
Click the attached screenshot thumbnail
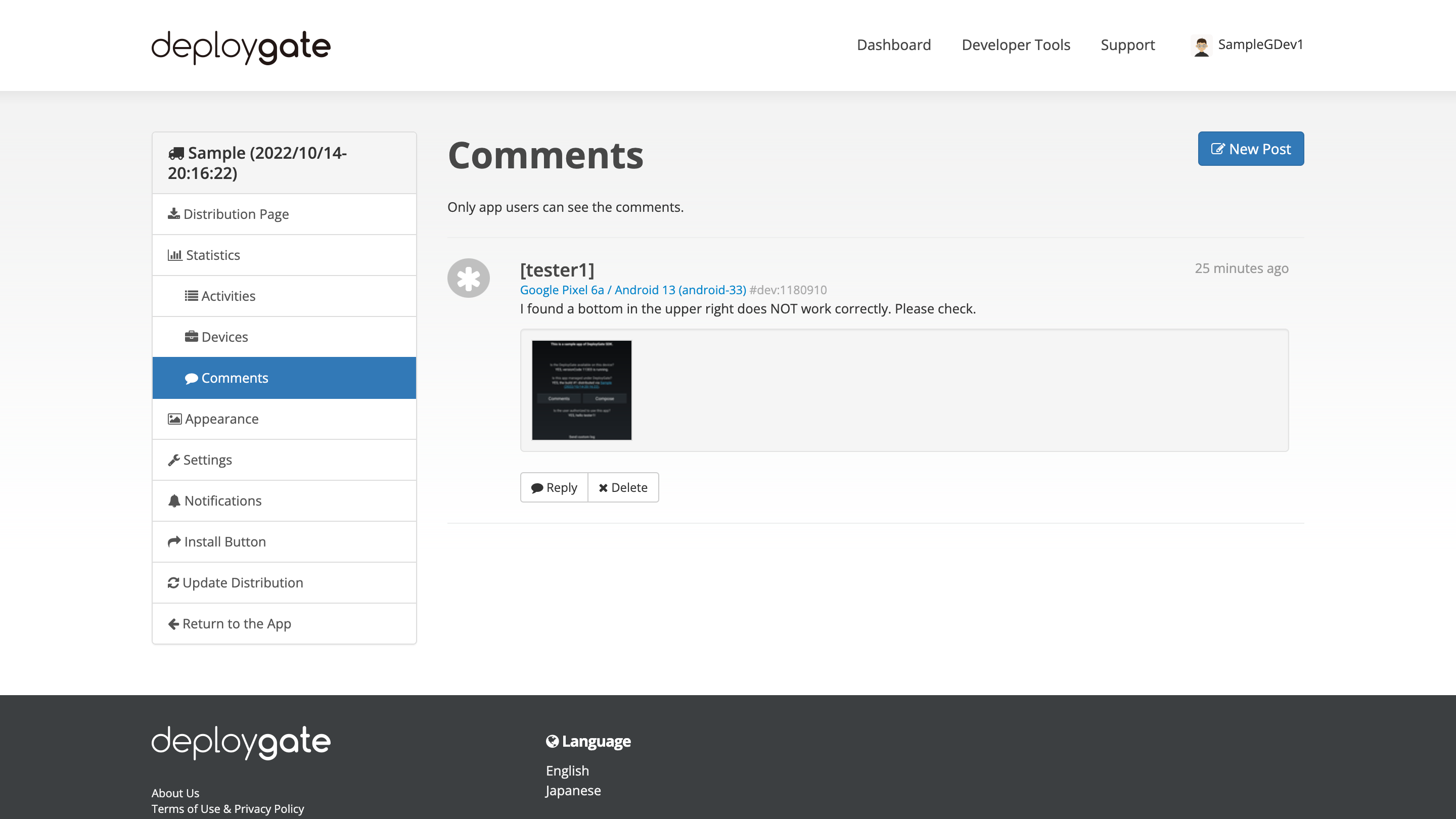point(581,390)
